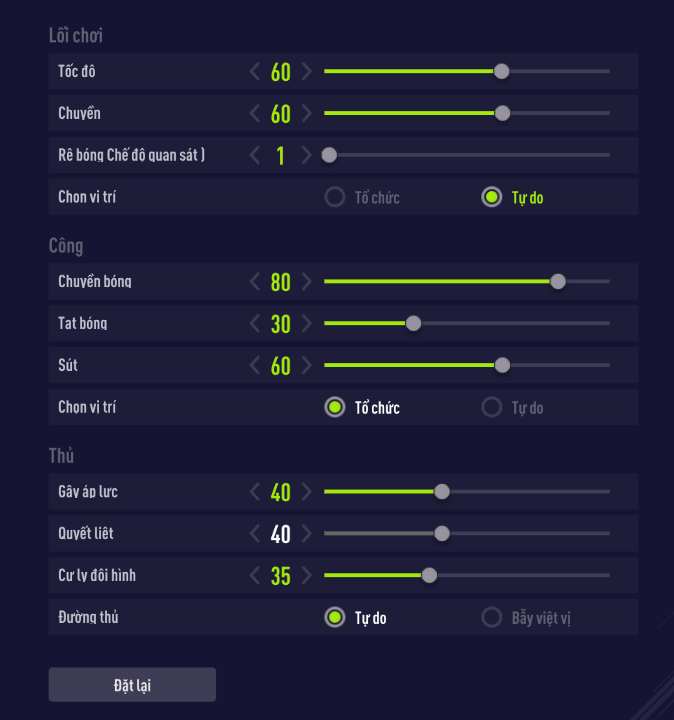Screen dimensions: 674x720
Task: Decrease Tốc độ value with left arrow
Action: click(x=255, y=72)
